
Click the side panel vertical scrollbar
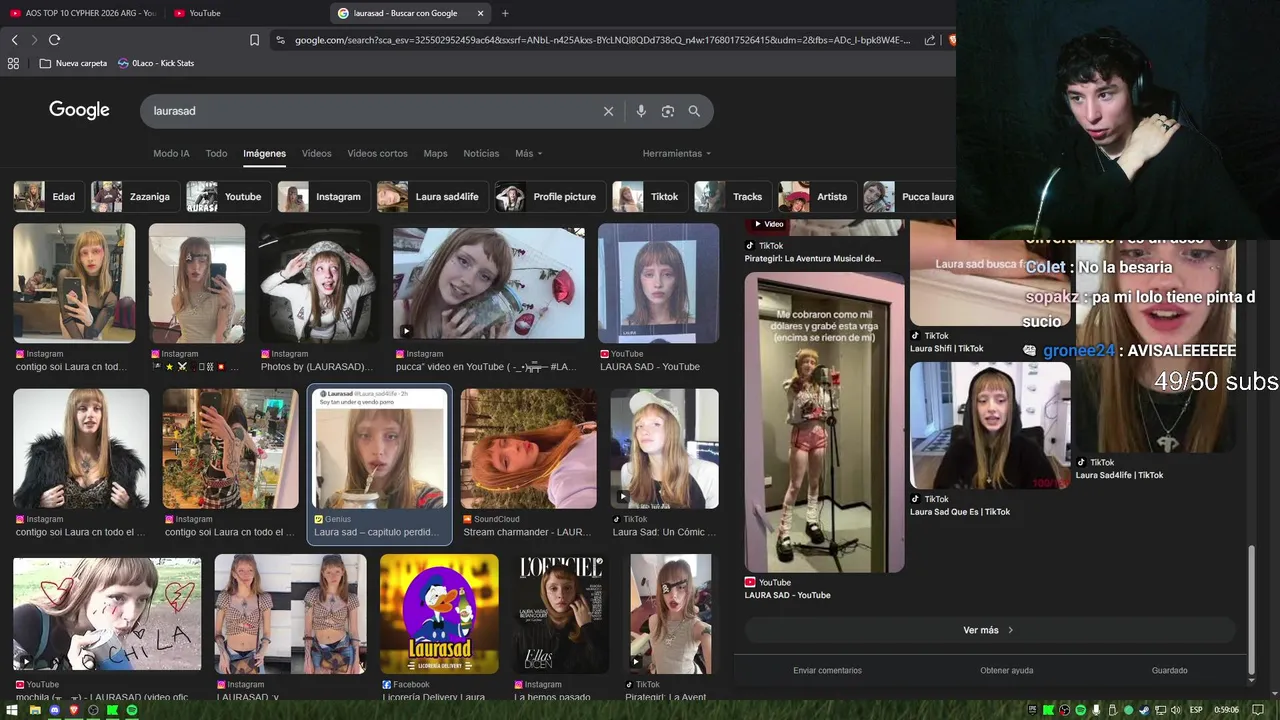tap(1251, 612)
